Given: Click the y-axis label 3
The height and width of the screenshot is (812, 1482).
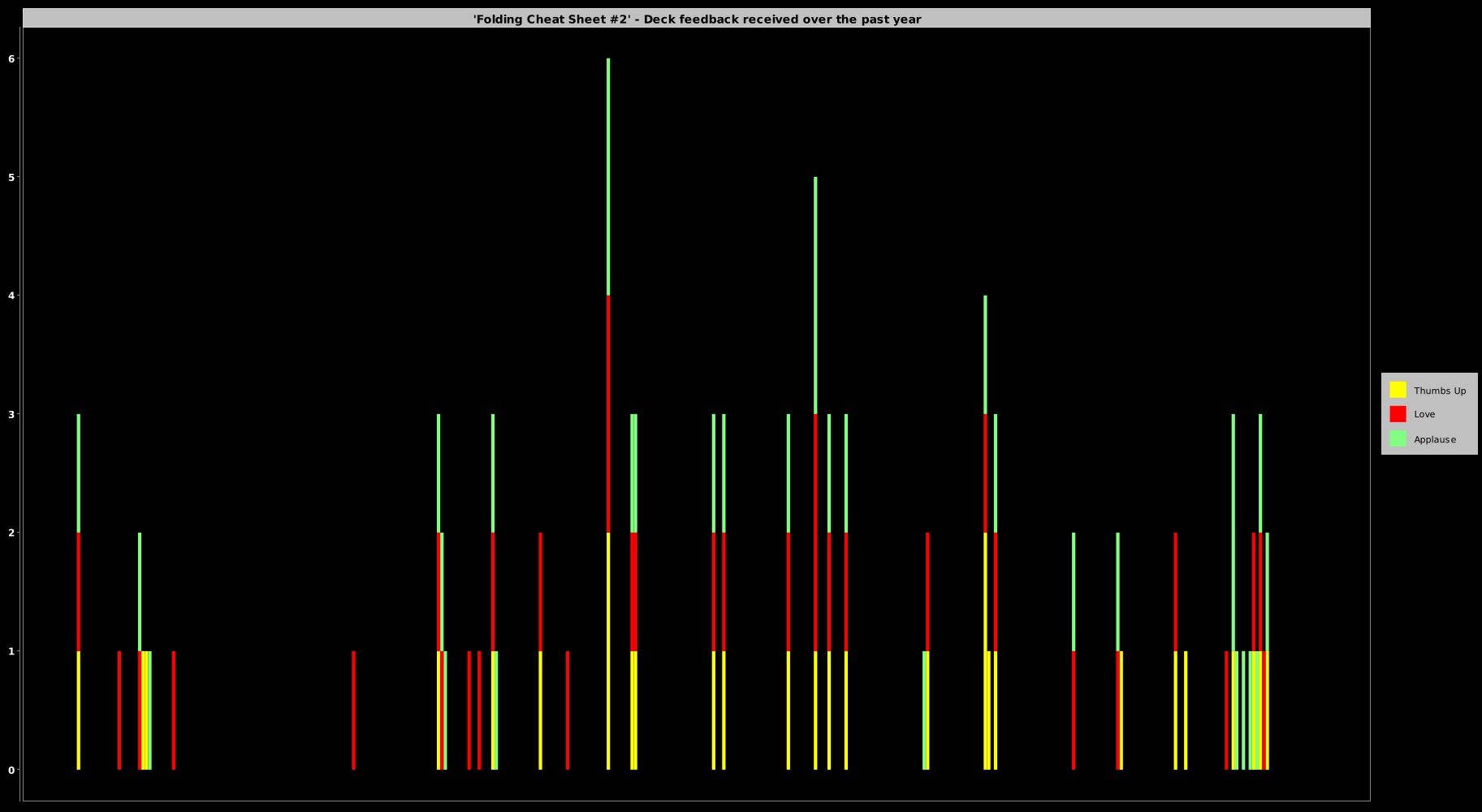Looking at the screenshot, I should (12, 414).
